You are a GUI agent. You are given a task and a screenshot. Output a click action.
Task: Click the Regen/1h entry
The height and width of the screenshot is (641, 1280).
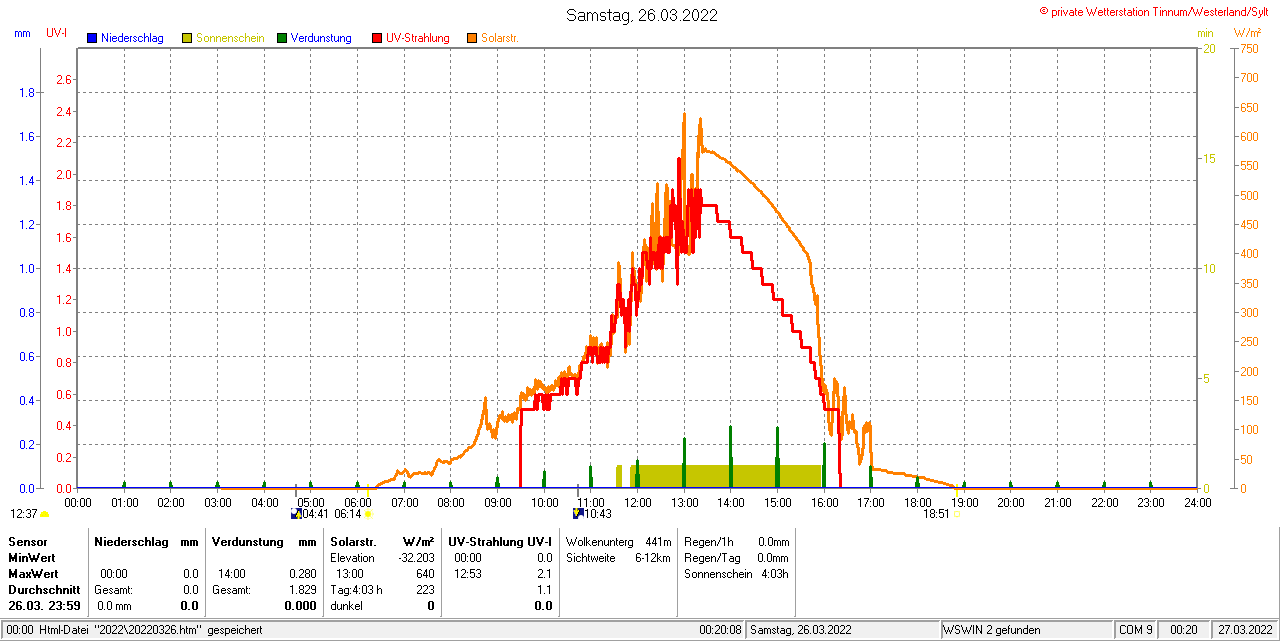(x=737, y=541)
